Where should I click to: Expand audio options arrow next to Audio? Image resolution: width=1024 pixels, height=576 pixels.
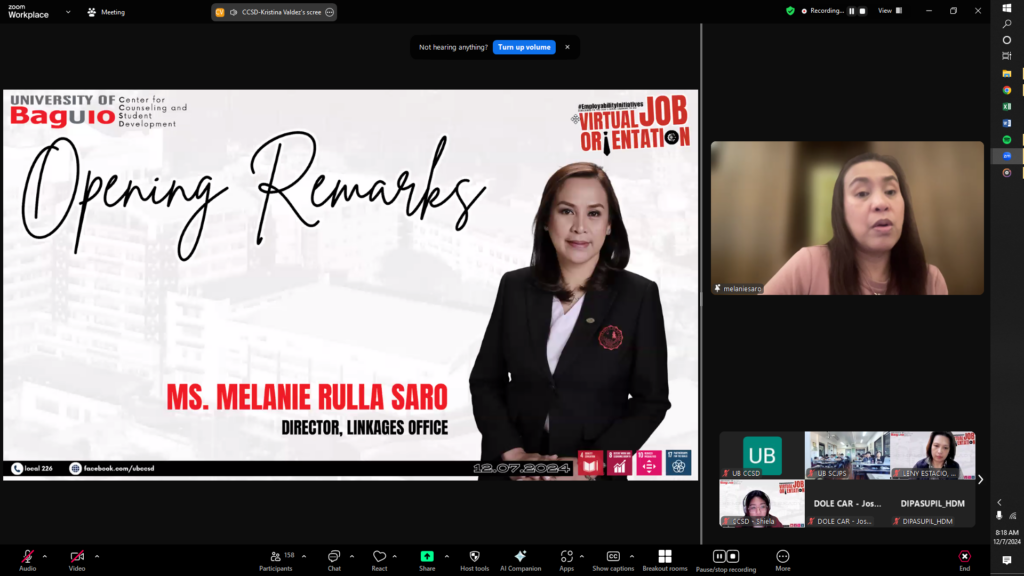[44, 556]
